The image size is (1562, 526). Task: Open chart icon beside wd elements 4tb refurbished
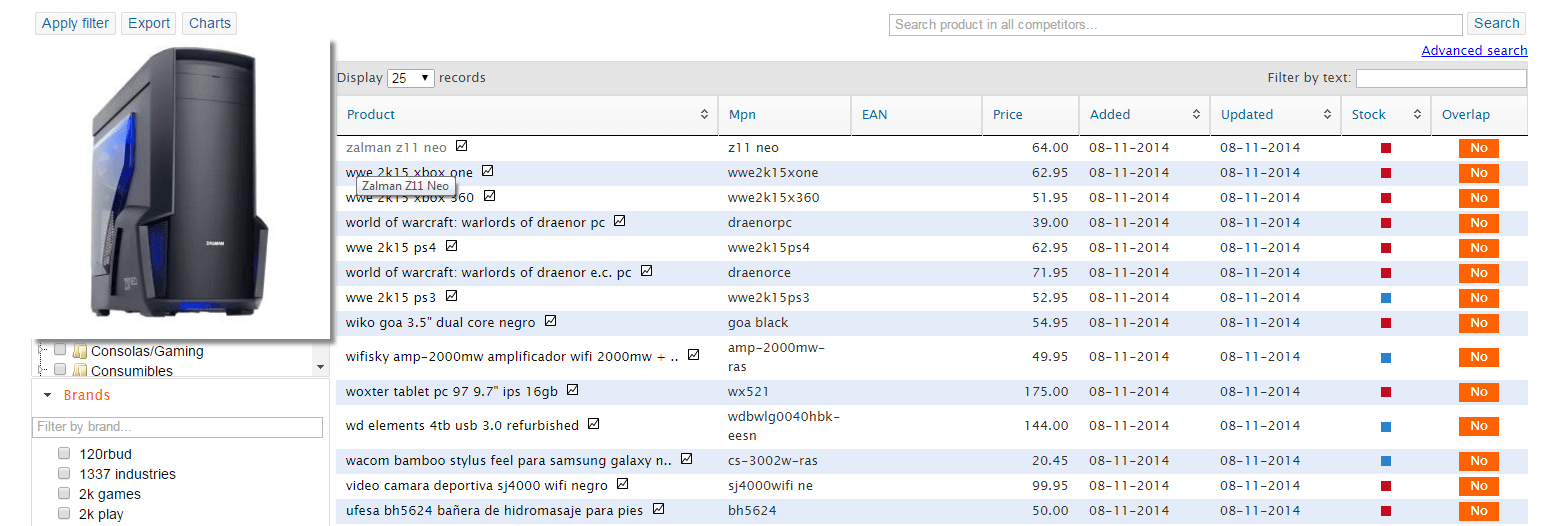click(593, 424)
